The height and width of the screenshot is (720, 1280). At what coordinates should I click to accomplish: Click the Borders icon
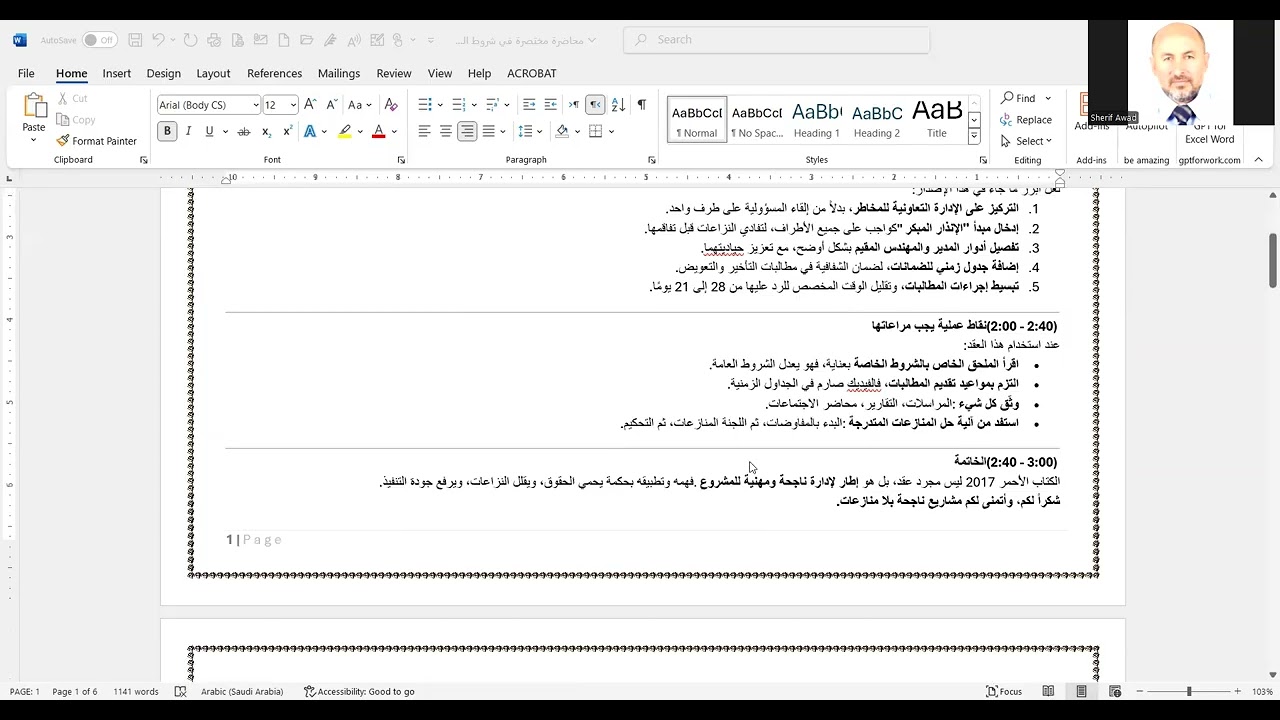point(596,132)
